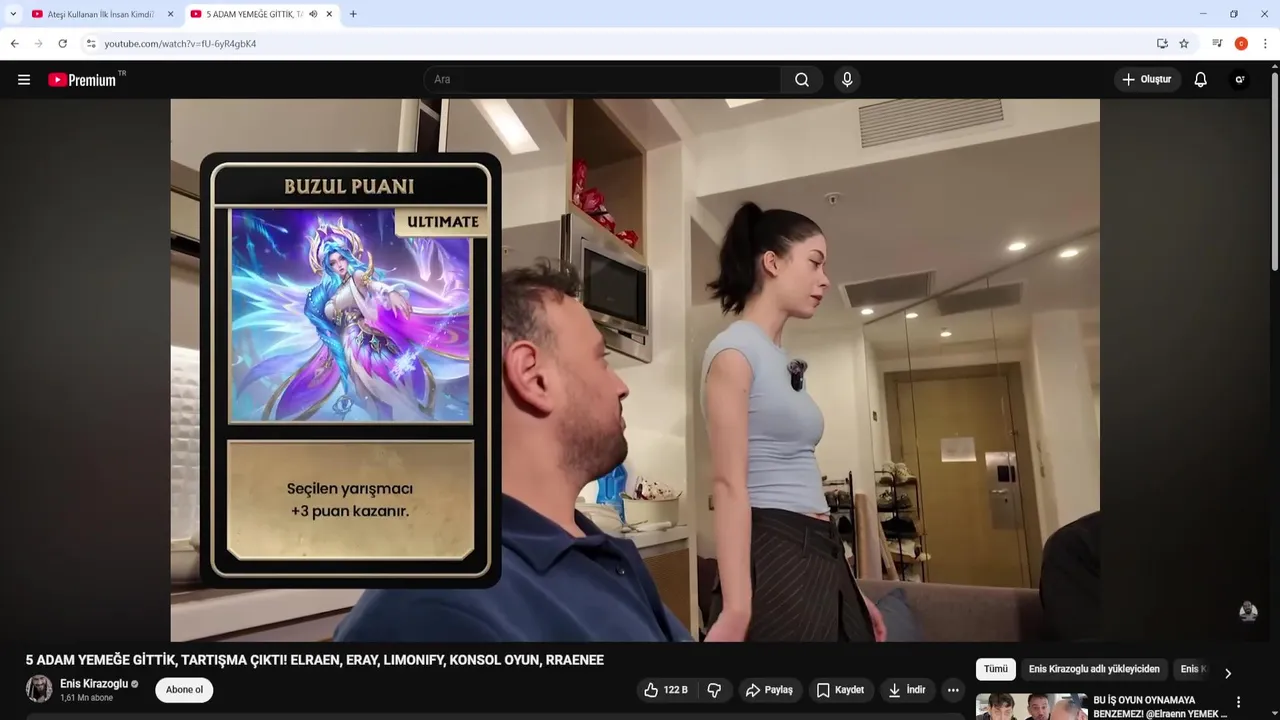Open 'BU İŞ OYUN OYNAMAYA BENZEMEZ!' title link
The image size is (1280, 720).
(x=1160, y=707)
